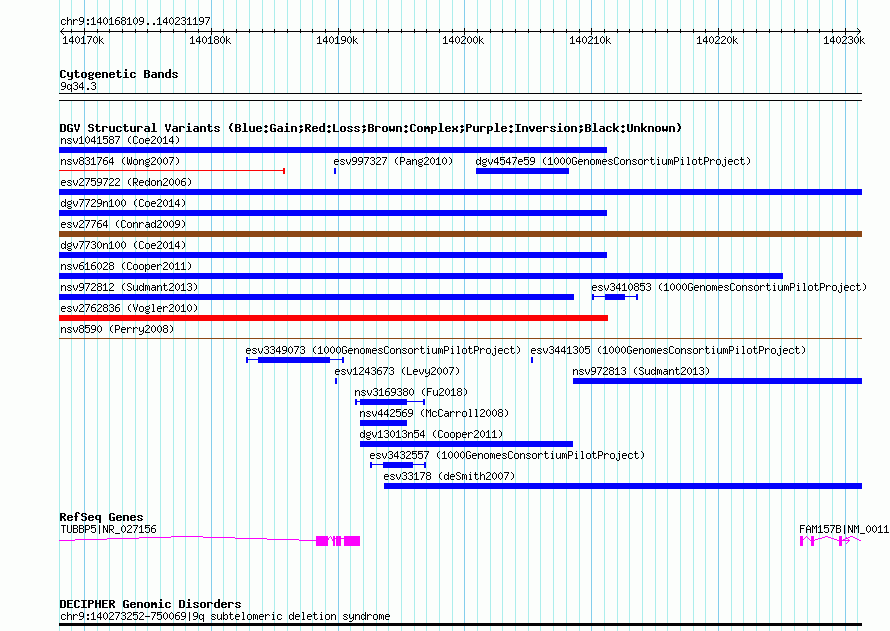Open esv3441305 variant label

point(668,350)
